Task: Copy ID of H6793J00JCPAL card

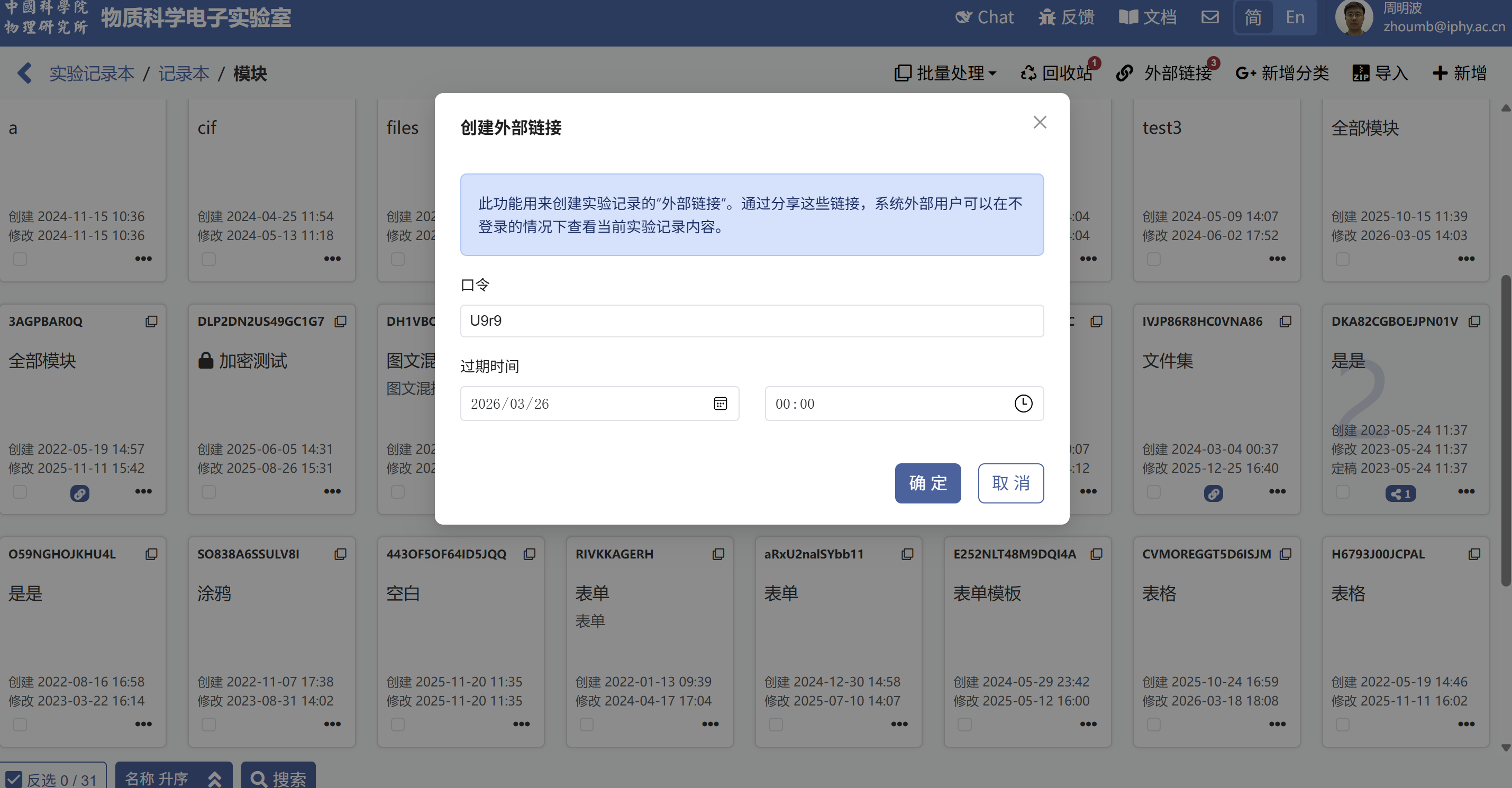Action: (x=1474, y=554)
